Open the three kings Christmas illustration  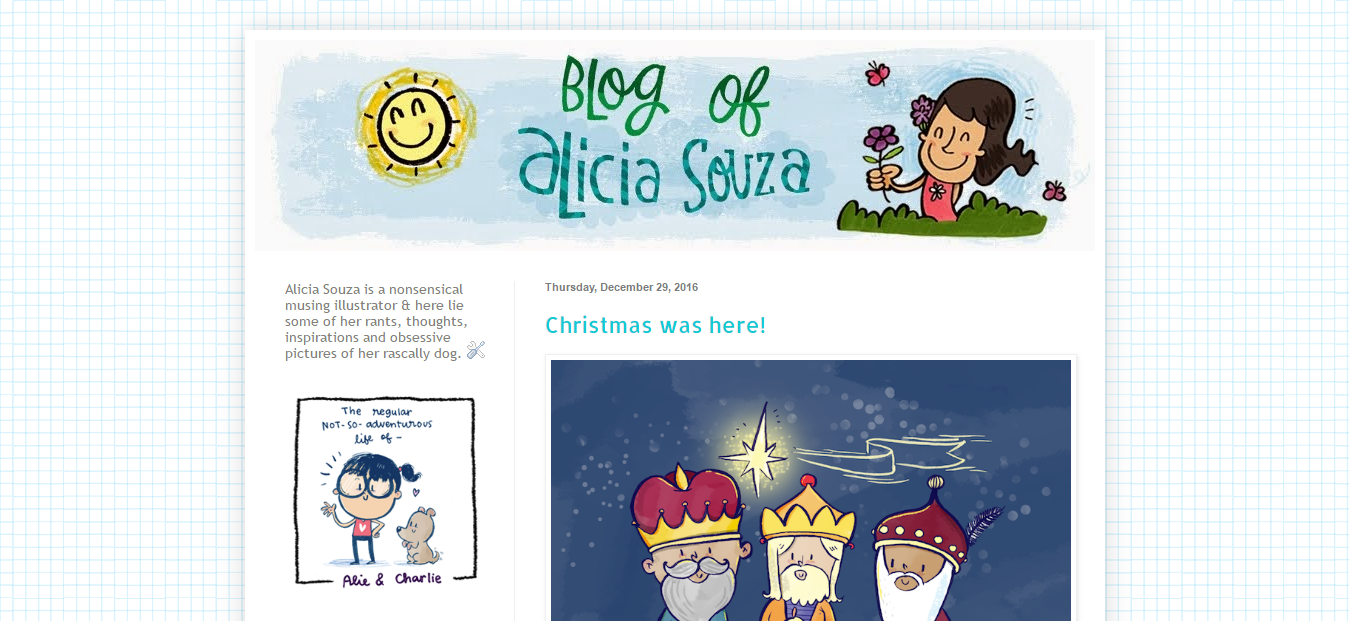point(811,490)
